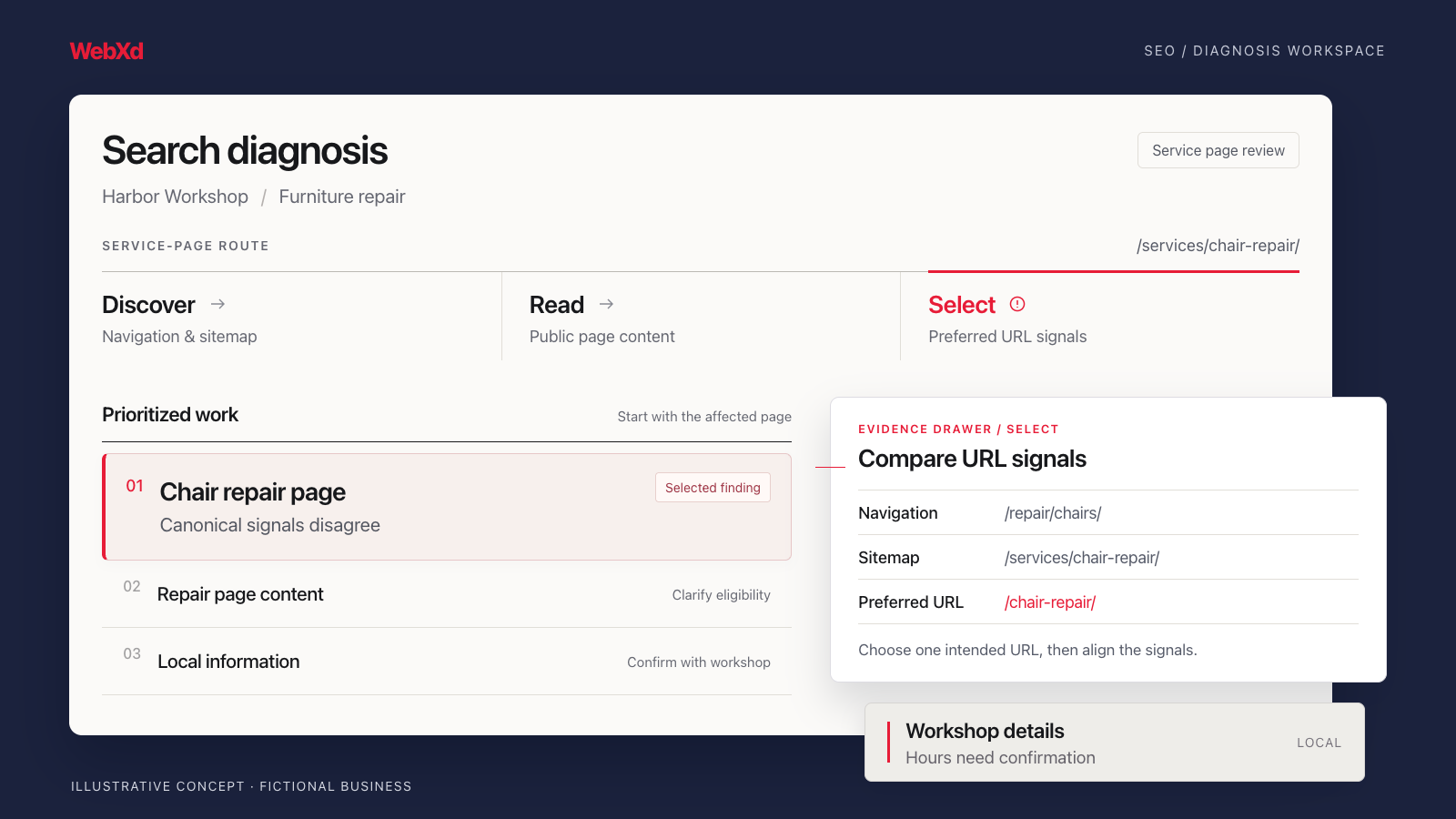Click the Choose one intended URL instruction
Screen dimensions: 1456x819
1027,650
